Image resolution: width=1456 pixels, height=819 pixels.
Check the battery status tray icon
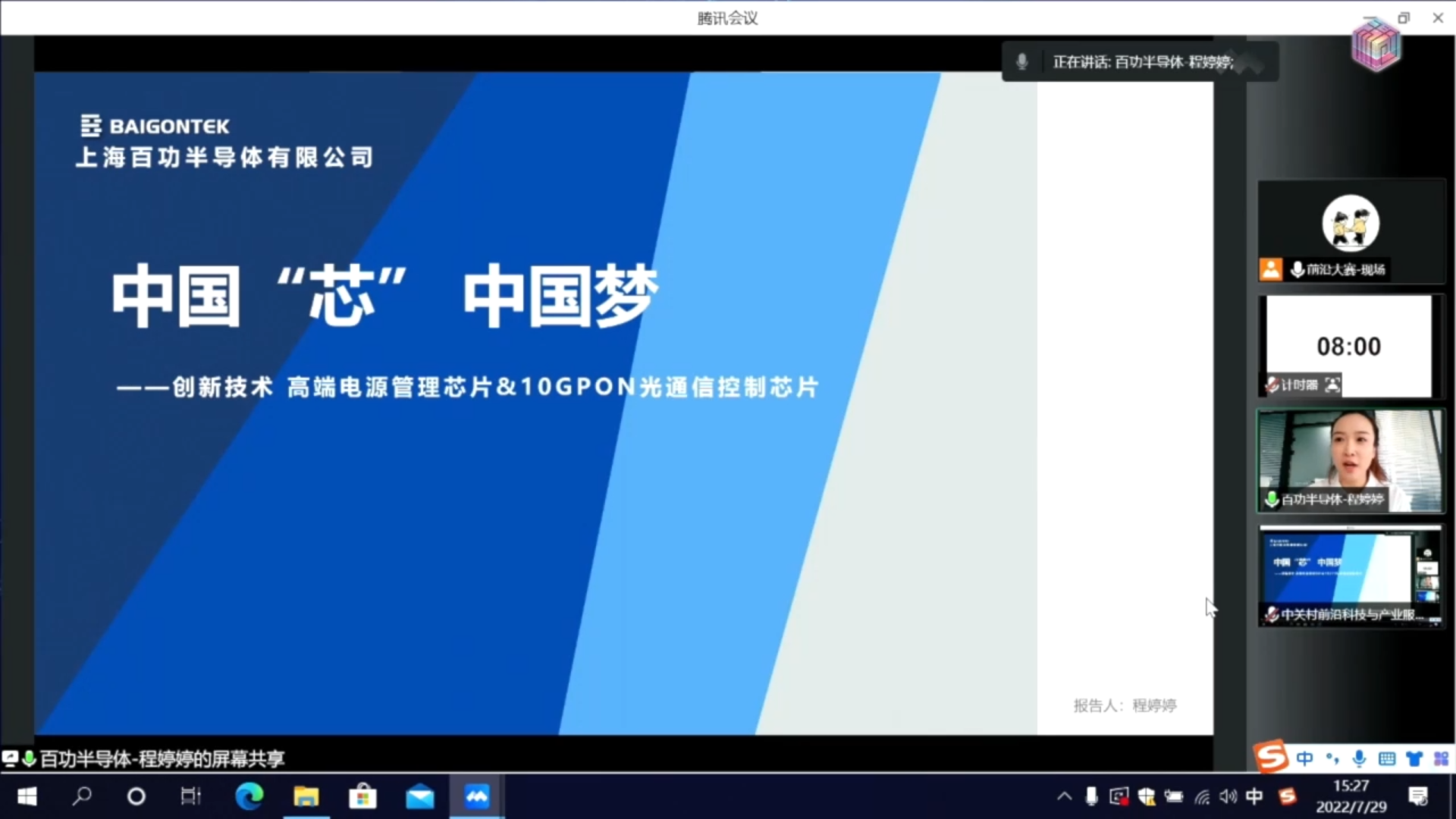(1174, 796)
